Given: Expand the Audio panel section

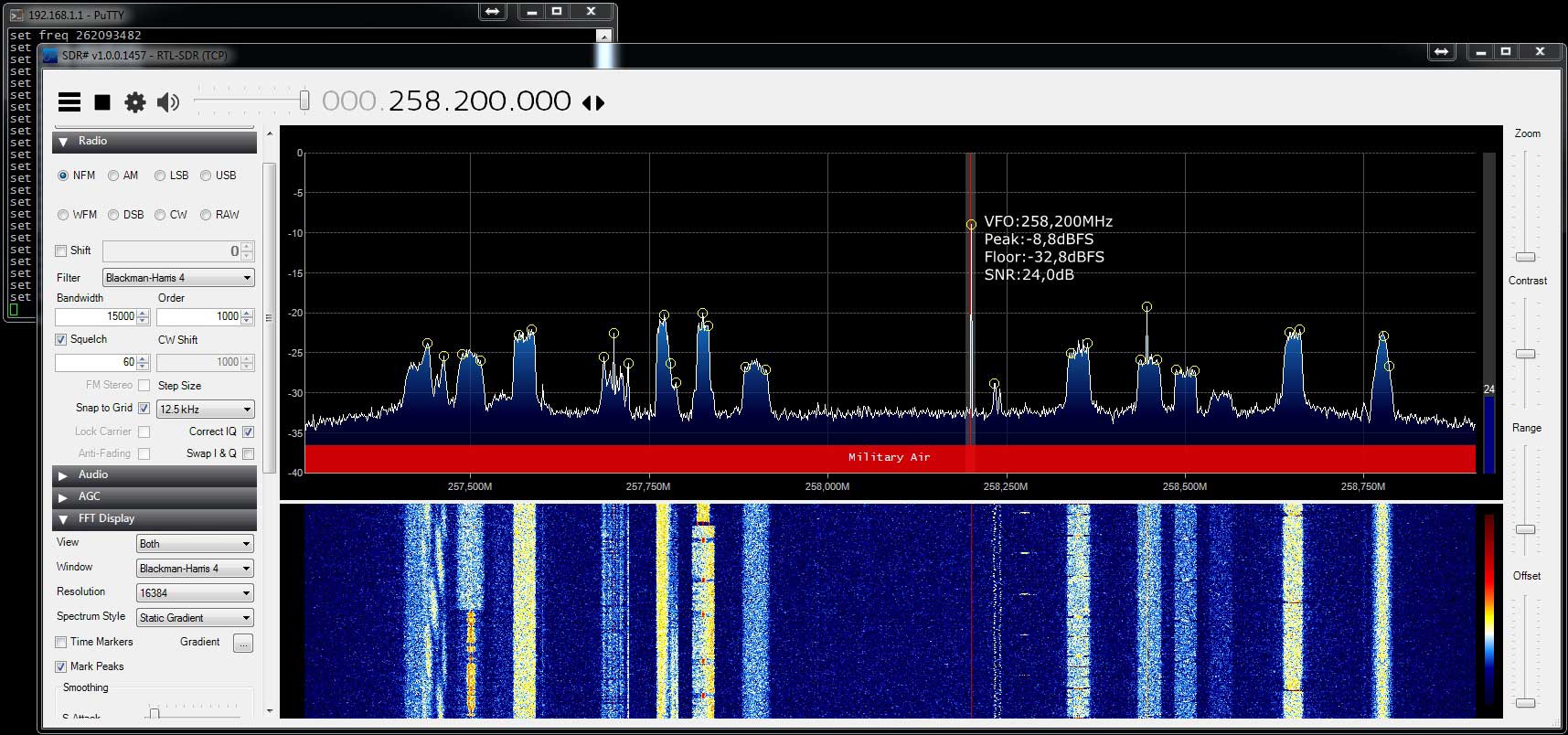Looking at the screenshot, I should 155,474.
